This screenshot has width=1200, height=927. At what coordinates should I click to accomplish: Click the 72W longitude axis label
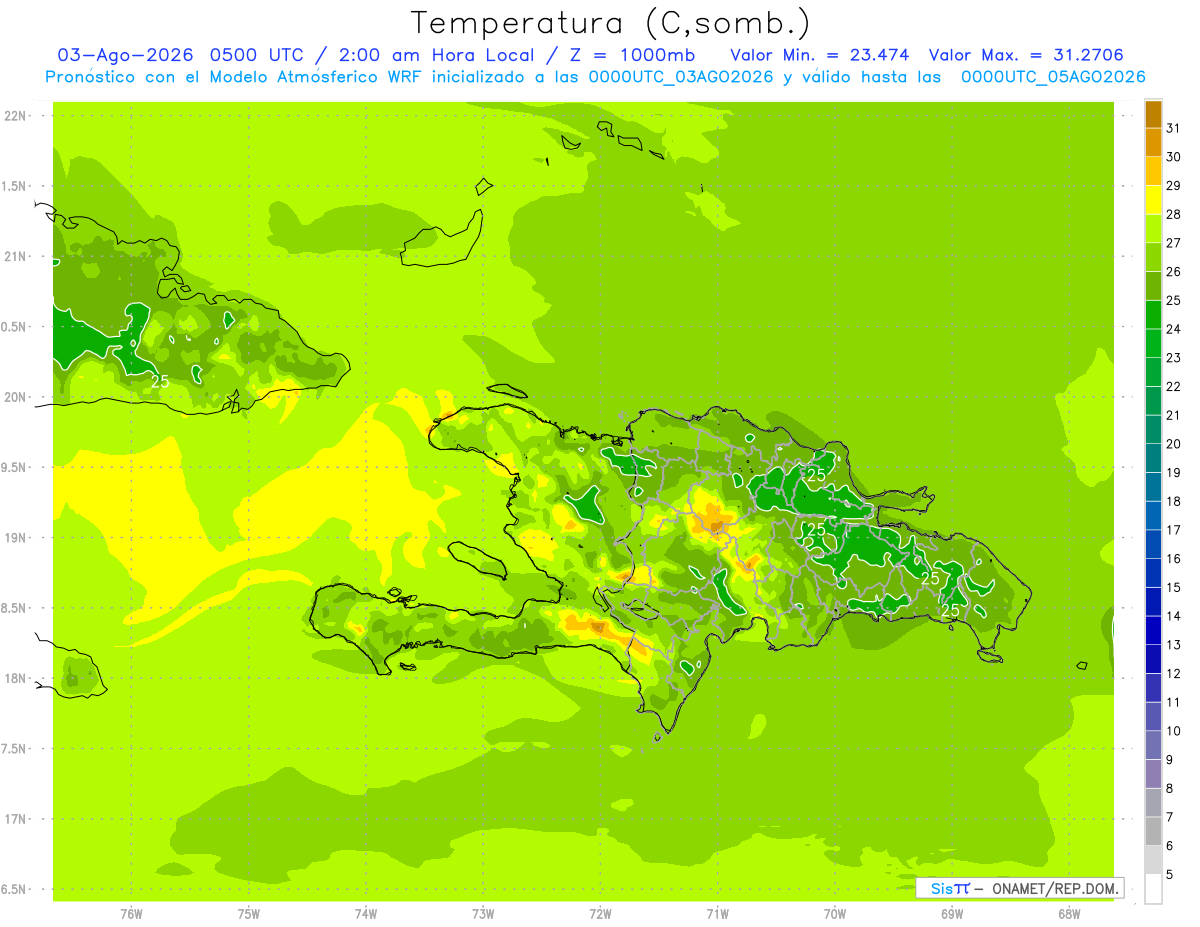point(600,914)
